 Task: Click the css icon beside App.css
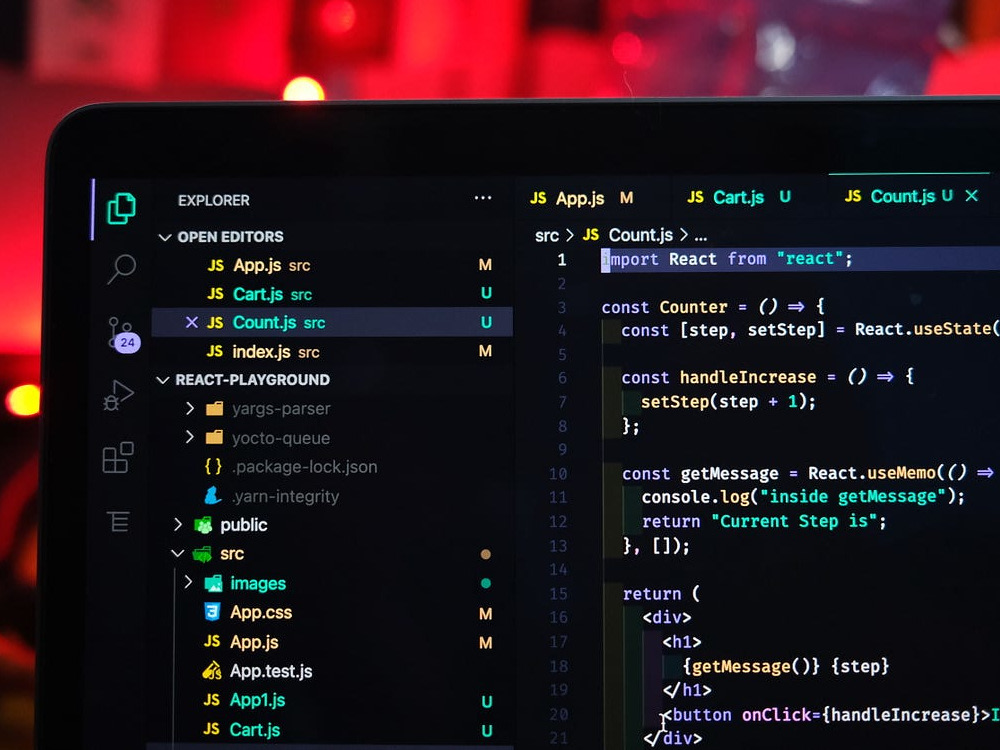pyautogui.click(x=212, y=612)
